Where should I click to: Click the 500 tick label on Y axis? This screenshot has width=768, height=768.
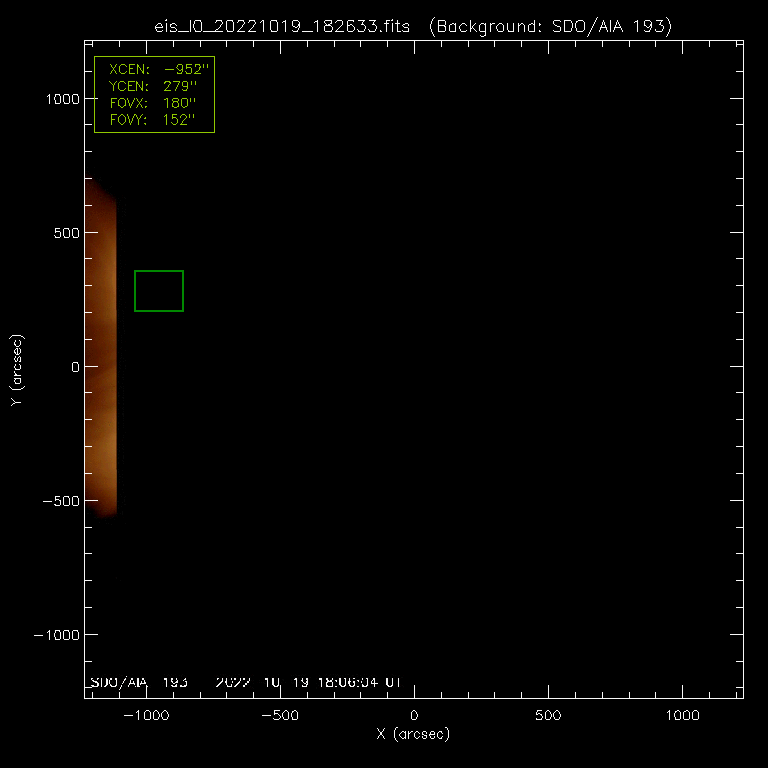pyautogui.click(x=67, y=233)
